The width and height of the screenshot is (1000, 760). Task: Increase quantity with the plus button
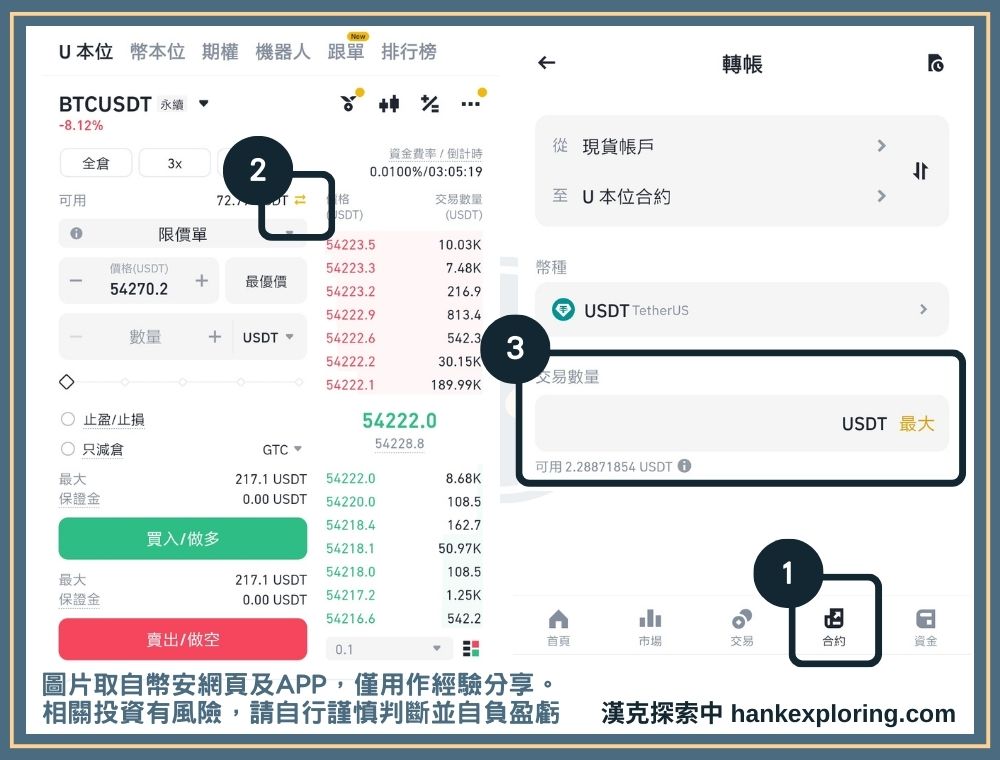pyautogui.click(x=215, y=337)
